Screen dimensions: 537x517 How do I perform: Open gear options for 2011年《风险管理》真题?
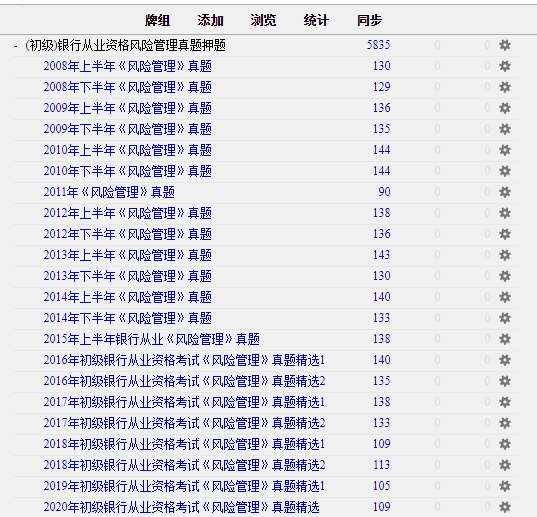505,192
